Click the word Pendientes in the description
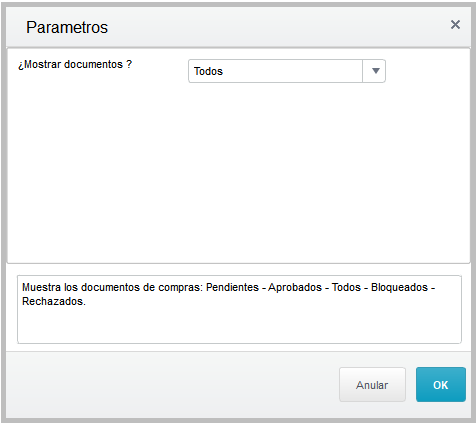The image size is (476, 423). point(232,287)
